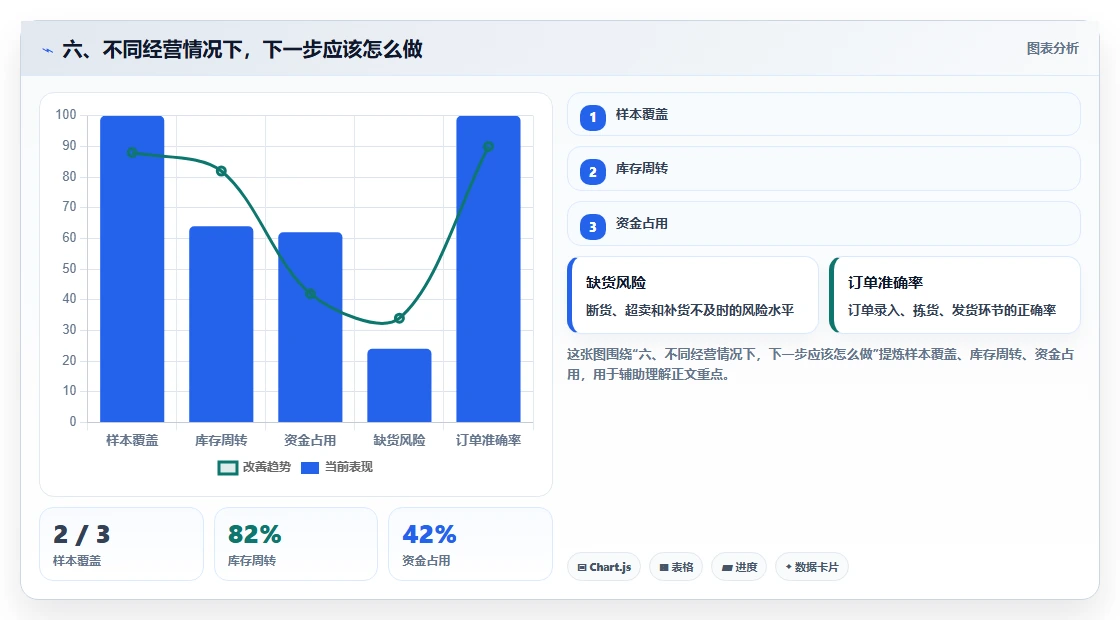Click trend line point on 订单准确率
Image resolution: width=1120 pixels, height=620 pixels.
click(489, 146)
